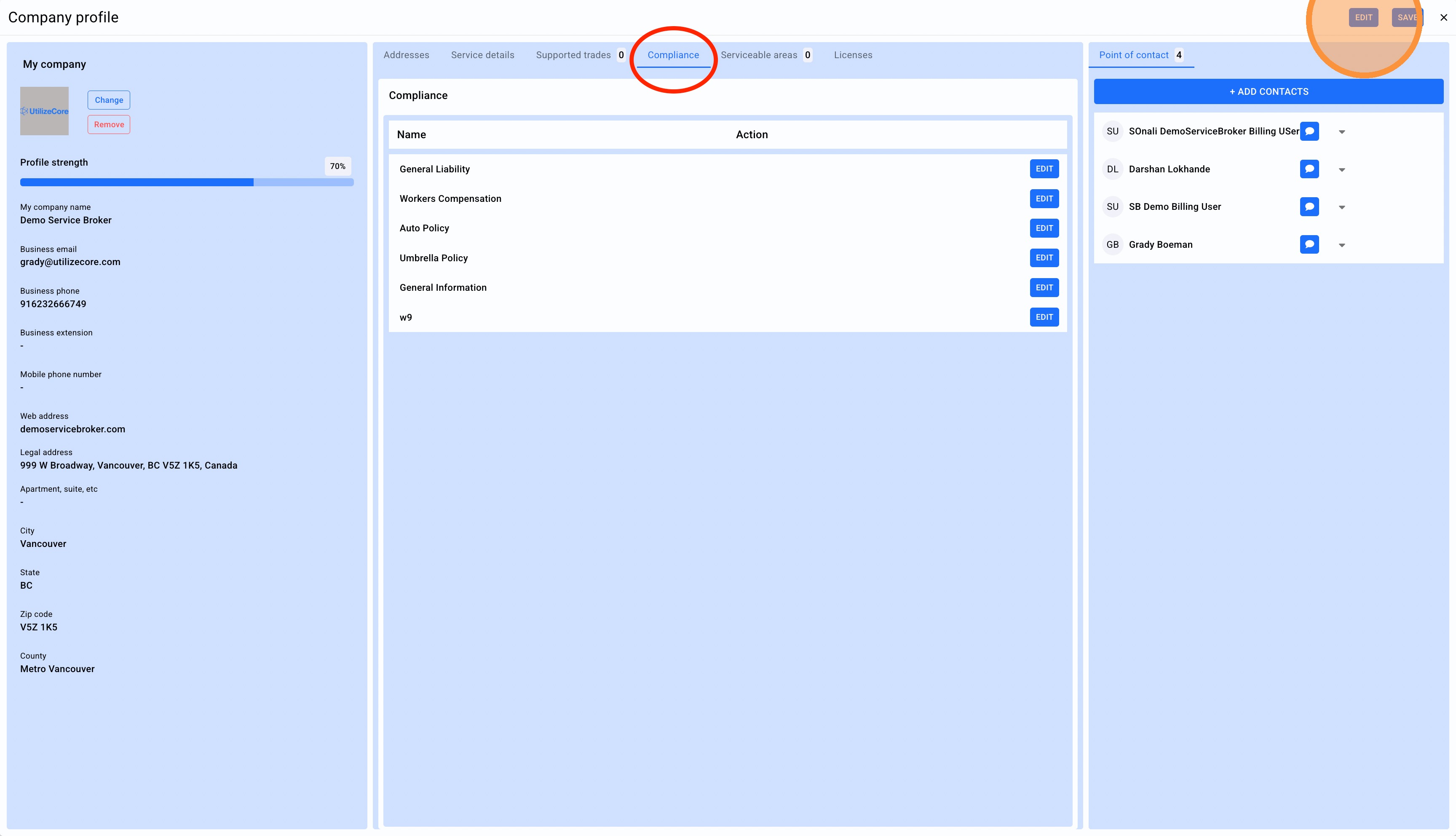
Task: Expand SB Demo Billing User details
Action: [x=1342, y=207]
